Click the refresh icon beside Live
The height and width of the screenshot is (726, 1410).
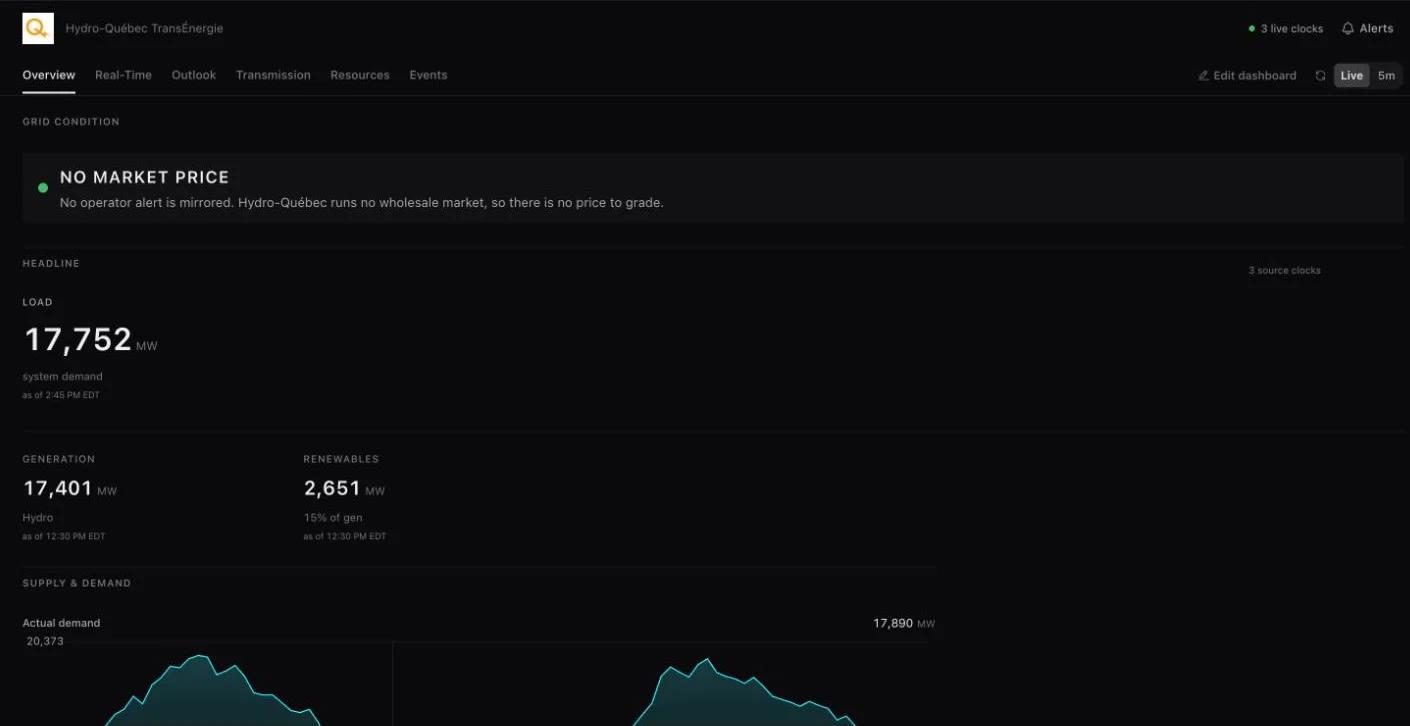tap(1321, 76)
